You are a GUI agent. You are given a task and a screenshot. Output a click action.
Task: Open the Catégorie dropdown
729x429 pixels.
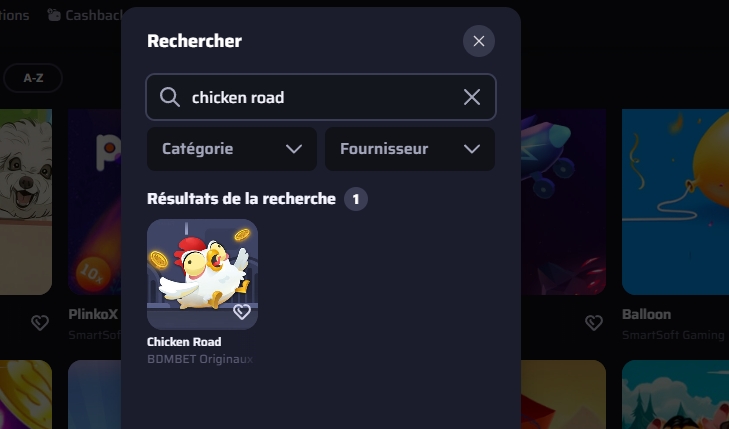[x=232, y=149]
